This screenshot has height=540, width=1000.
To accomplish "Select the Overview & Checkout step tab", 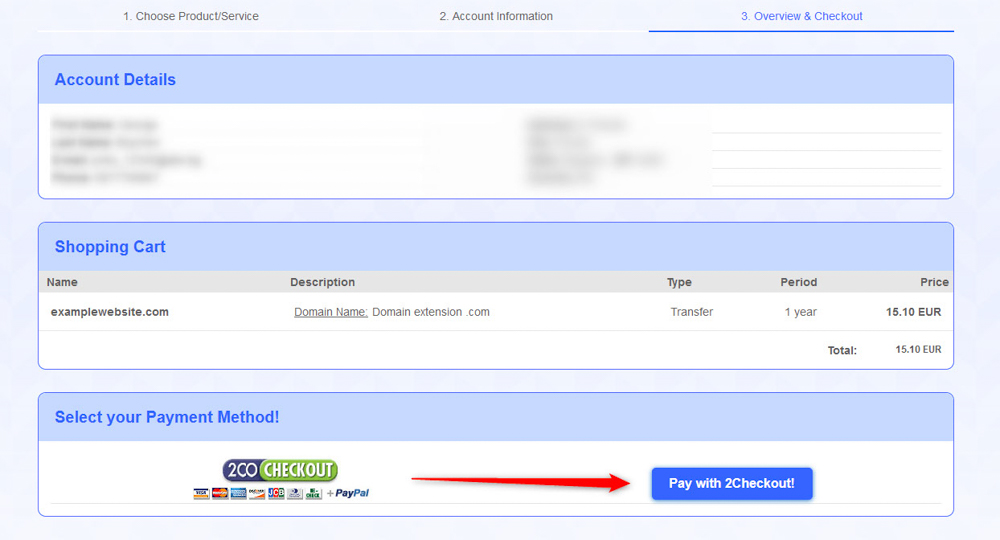I will (801, 16).
